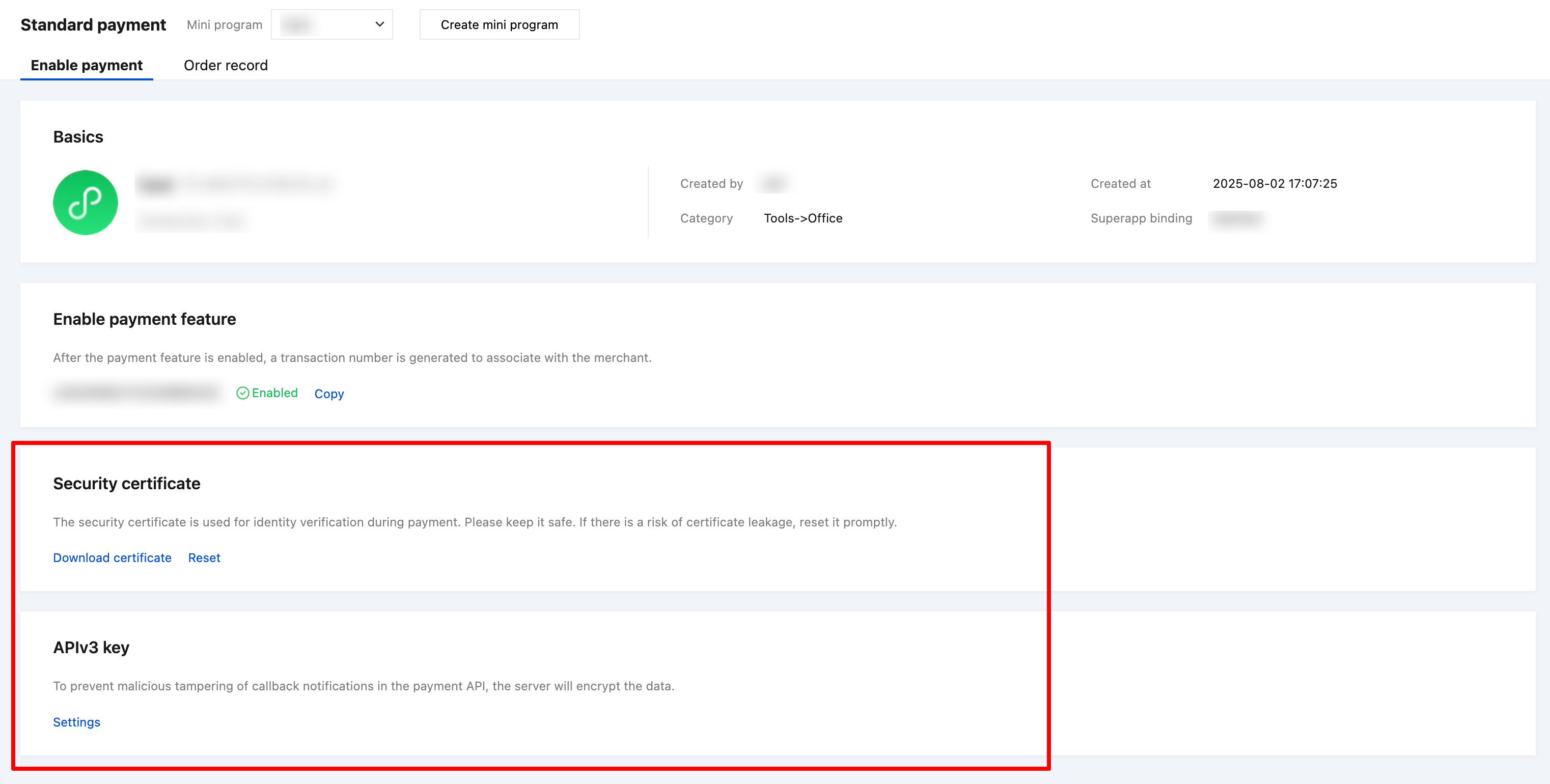Copy the transaction number

click(329, 394)
